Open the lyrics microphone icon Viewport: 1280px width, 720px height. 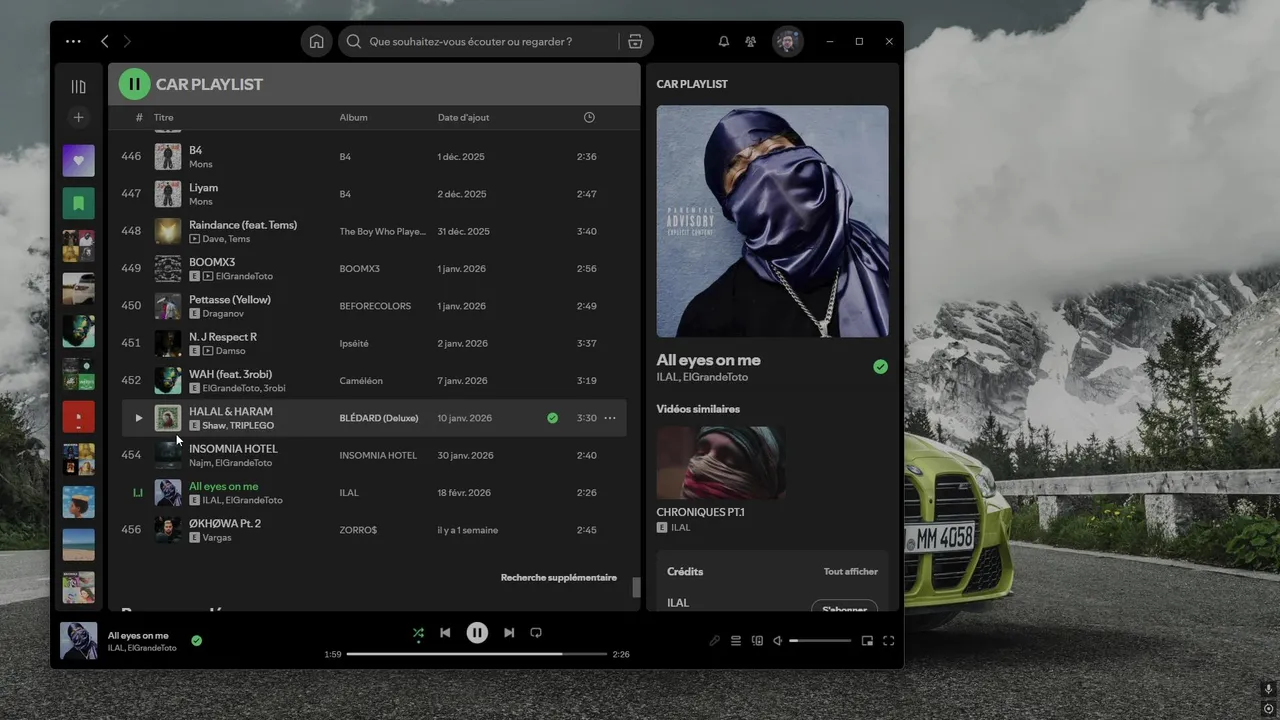[714, 641]
